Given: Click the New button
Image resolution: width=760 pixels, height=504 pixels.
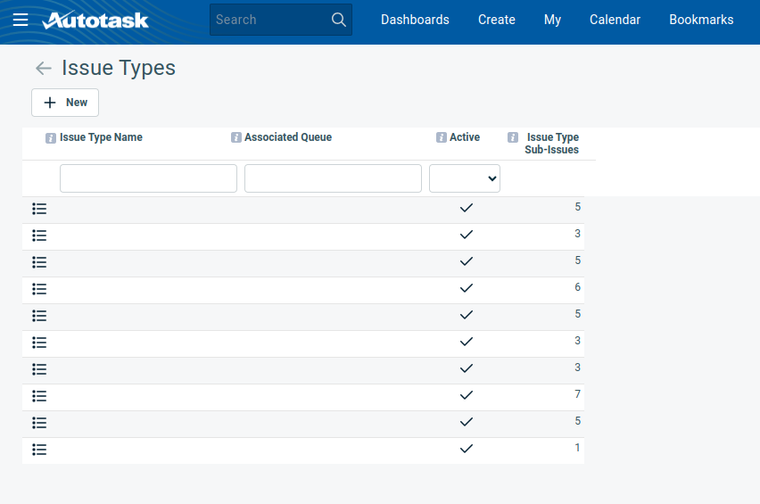Looking at the screenshot, I should (65, 102).
